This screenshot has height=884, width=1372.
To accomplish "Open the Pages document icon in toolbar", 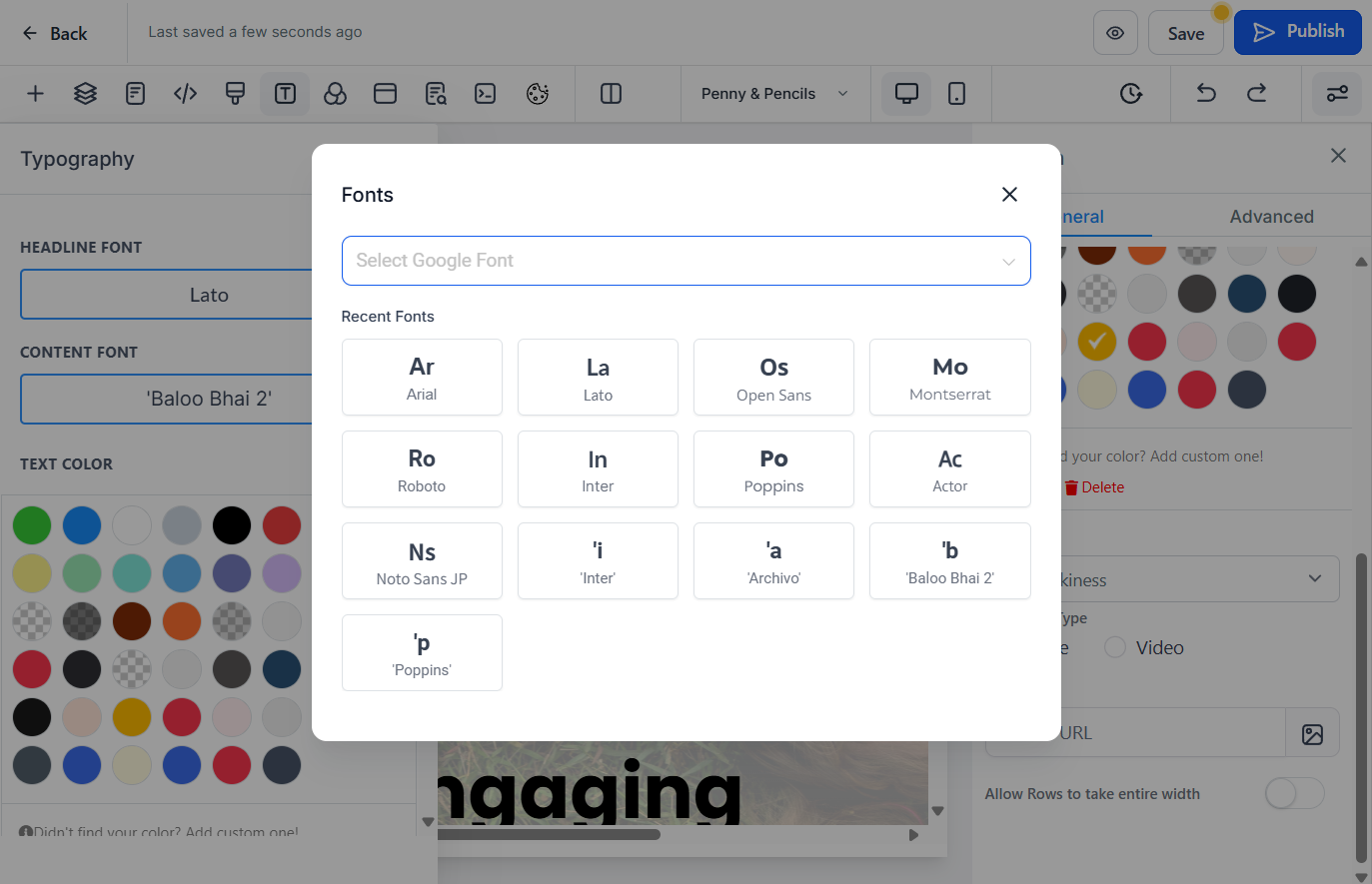I will pyautogui.click(x=135, y=94).
